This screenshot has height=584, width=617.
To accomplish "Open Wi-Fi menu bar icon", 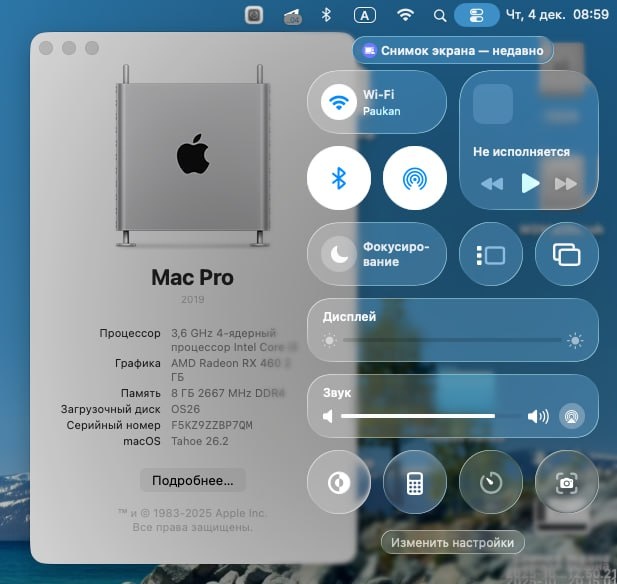I will [x=405, y=15].
